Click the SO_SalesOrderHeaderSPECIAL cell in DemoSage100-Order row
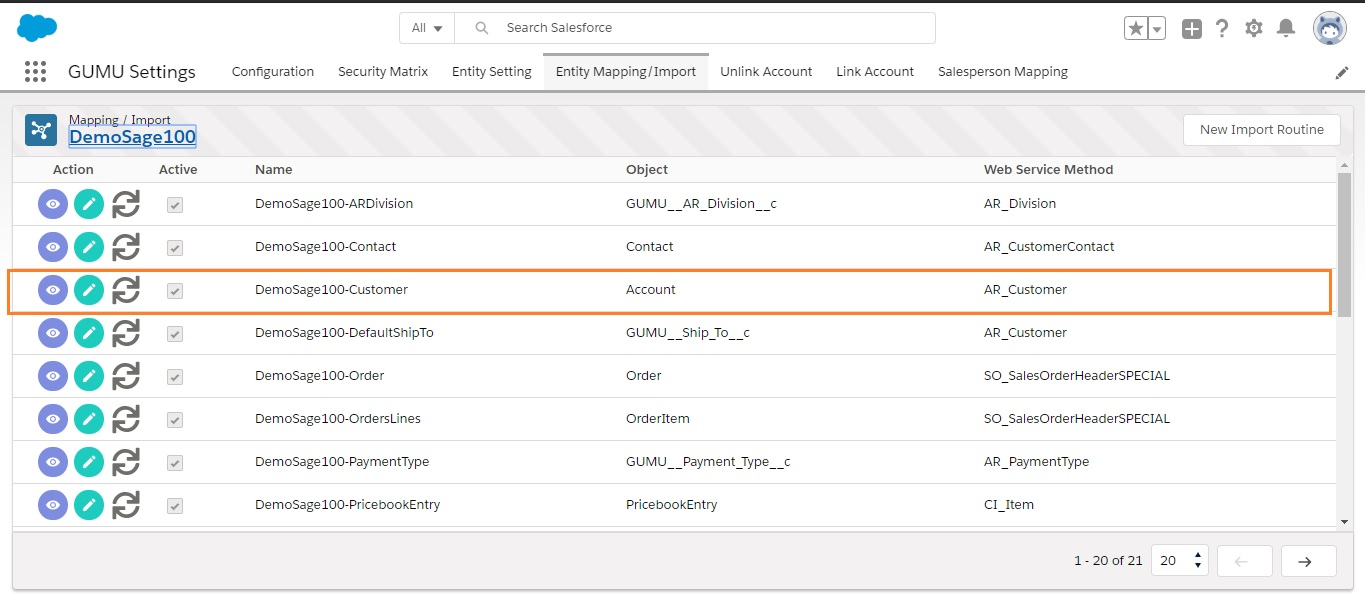Image resolution: width=1365 pixels, height=595 pixels. (1077, 376)
